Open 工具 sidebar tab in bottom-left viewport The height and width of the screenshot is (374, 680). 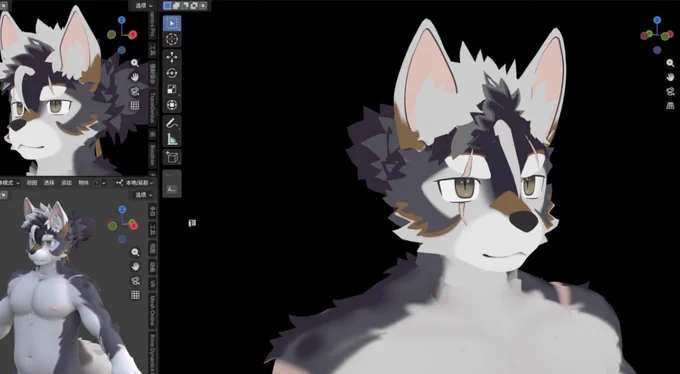click(152, 229)
